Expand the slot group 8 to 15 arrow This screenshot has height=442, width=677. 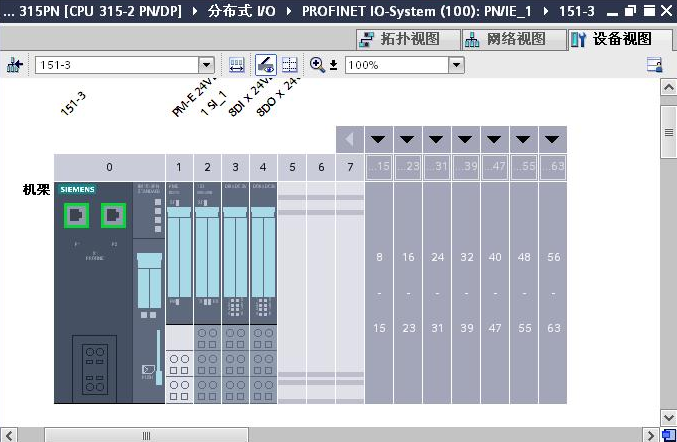click(x=379, y=138)
